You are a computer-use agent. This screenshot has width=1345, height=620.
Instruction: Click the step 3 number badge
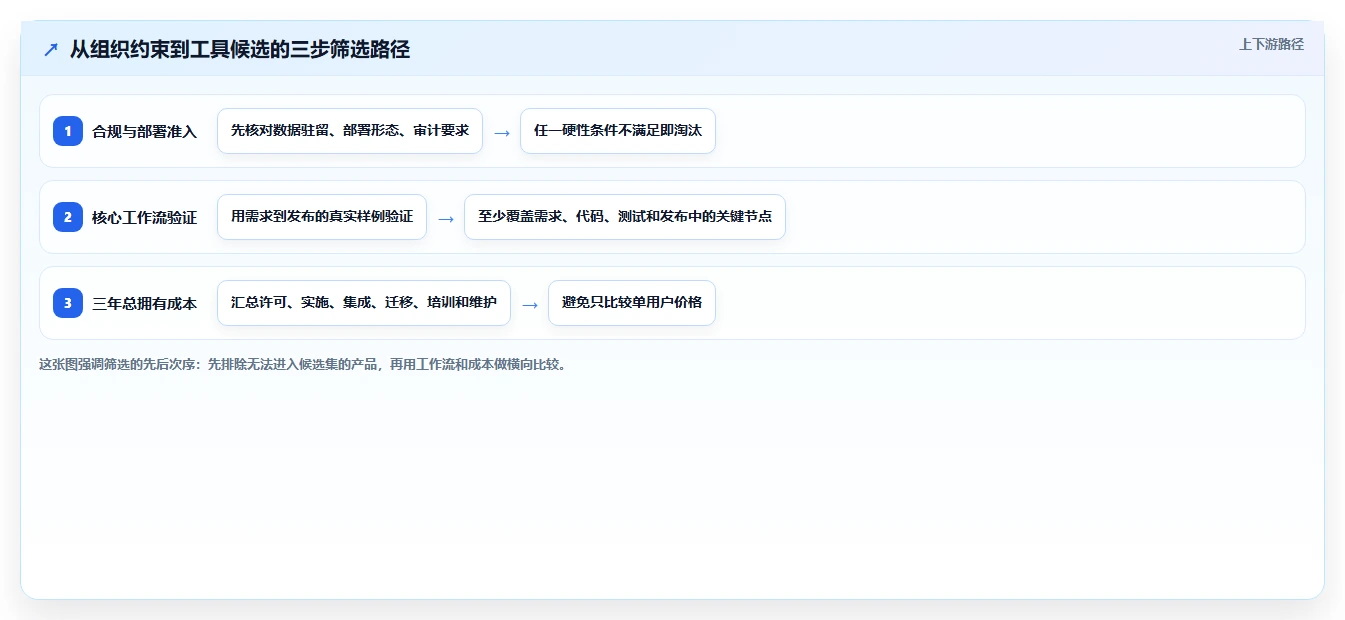point(68,303)
